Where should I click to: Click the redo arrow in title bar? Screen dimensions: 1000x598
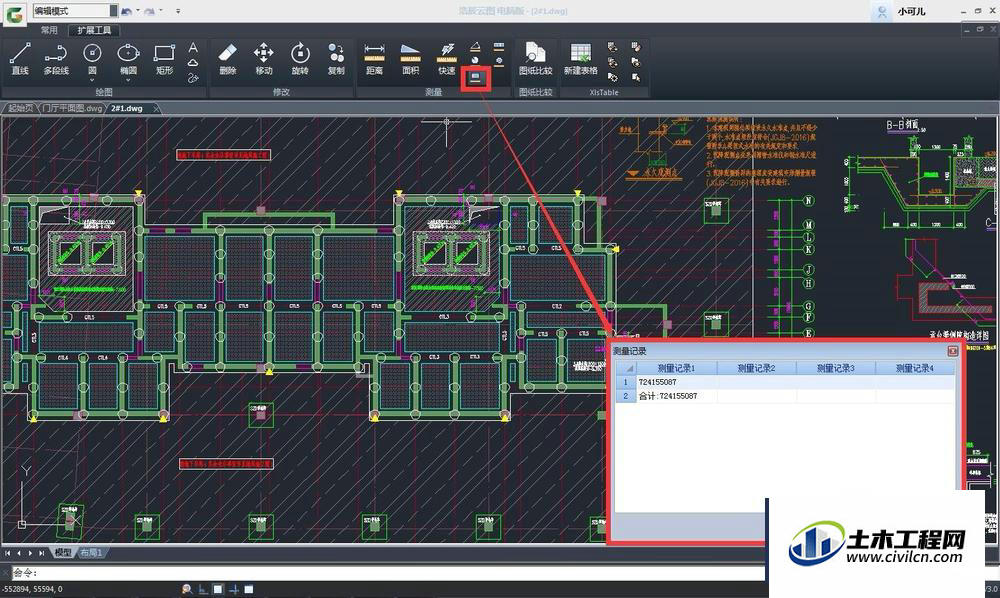tap(150, 11)
